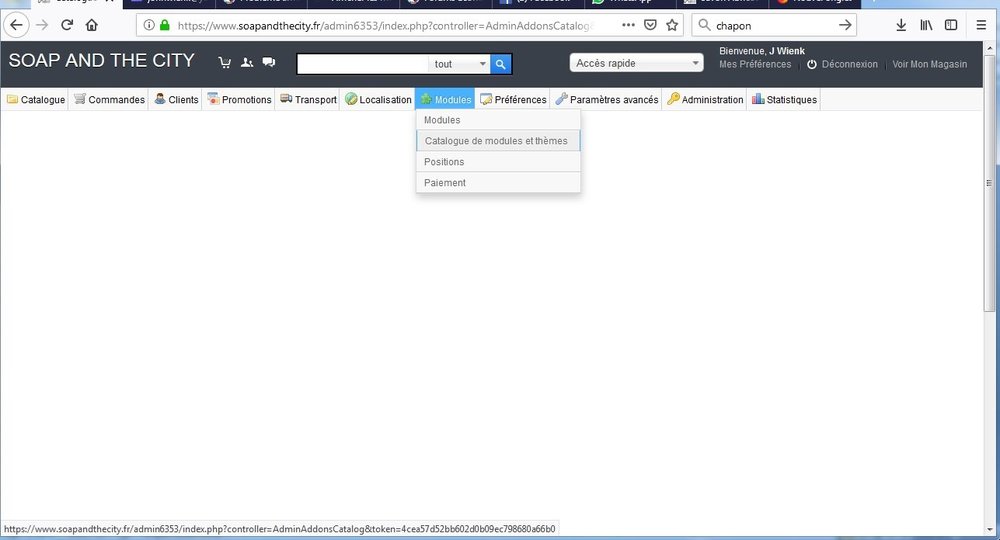Go to the browser home page icon
This screenshot has height=540, width=1000.
[x=92, y=26]
